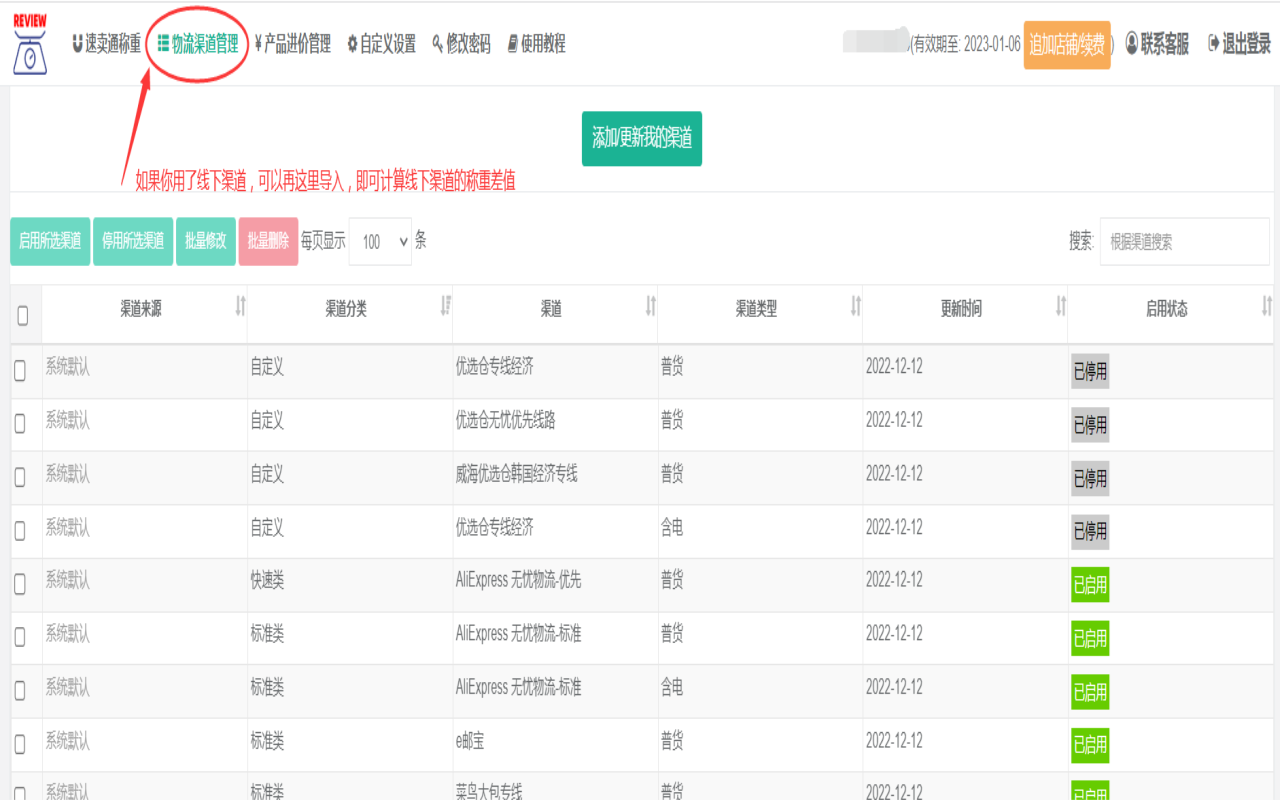Click the sort arrows beside 渠道 header
Screen dimensions: 1280x800
[x=651, y=306]
